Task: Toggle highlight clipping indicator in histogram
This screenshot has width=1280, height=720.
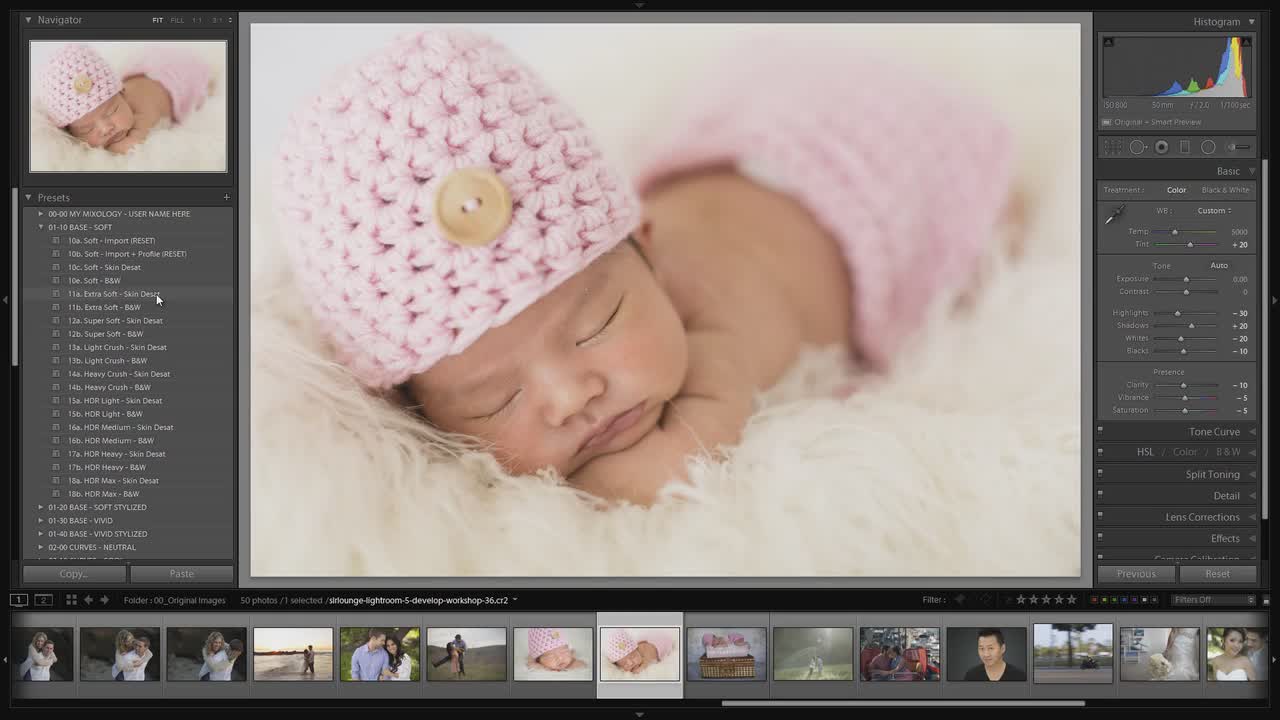Action: tap(1246, 42)
